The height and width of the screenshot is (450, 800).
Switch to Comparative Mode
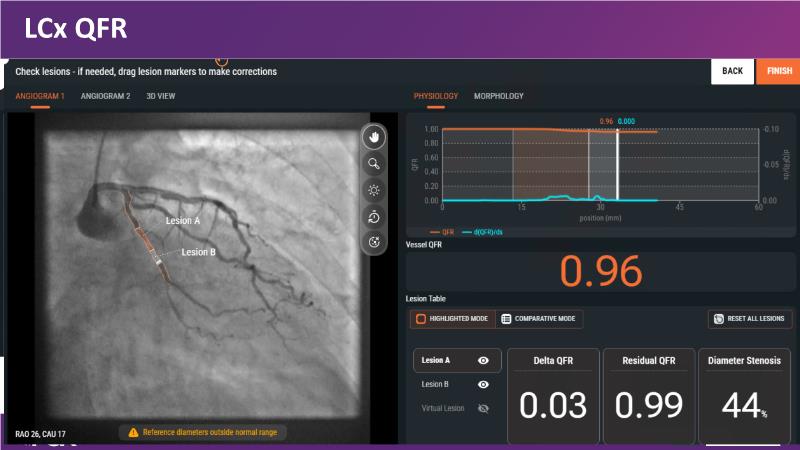(x=540, y=319)
